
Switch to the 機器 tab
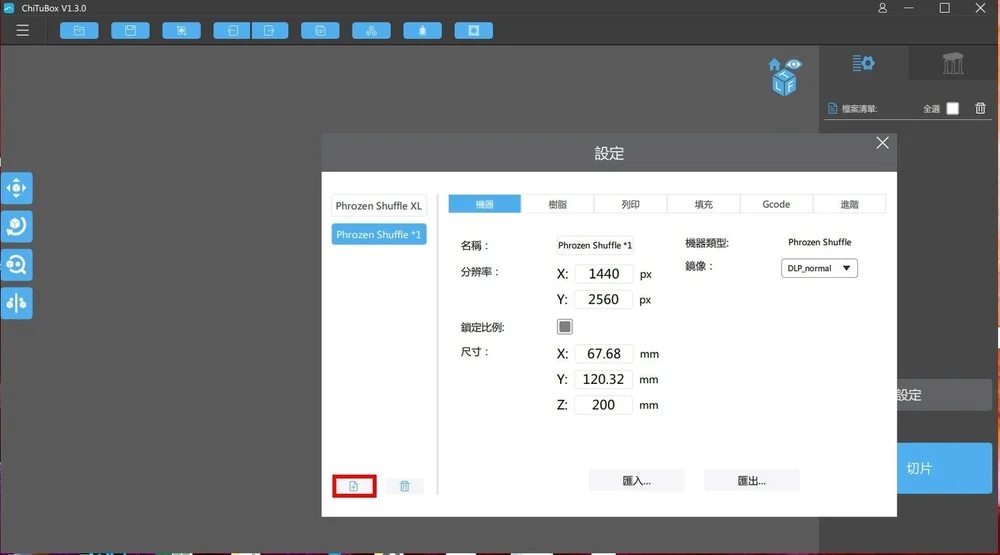coord(485,204)
